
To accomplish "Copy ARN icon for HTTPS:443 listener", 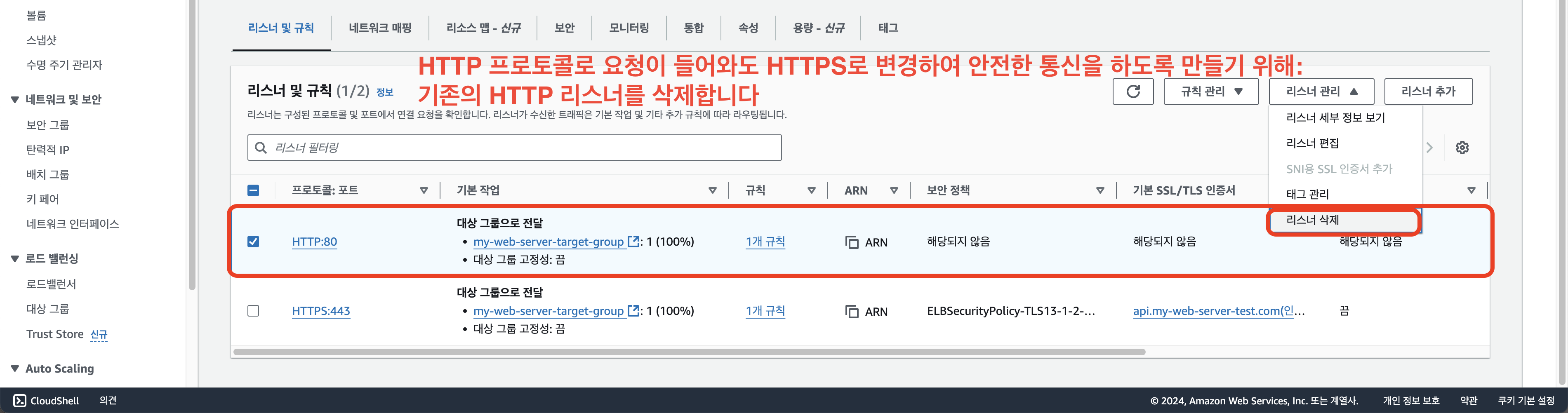I will pyautogui.click(x=852, y=312).
